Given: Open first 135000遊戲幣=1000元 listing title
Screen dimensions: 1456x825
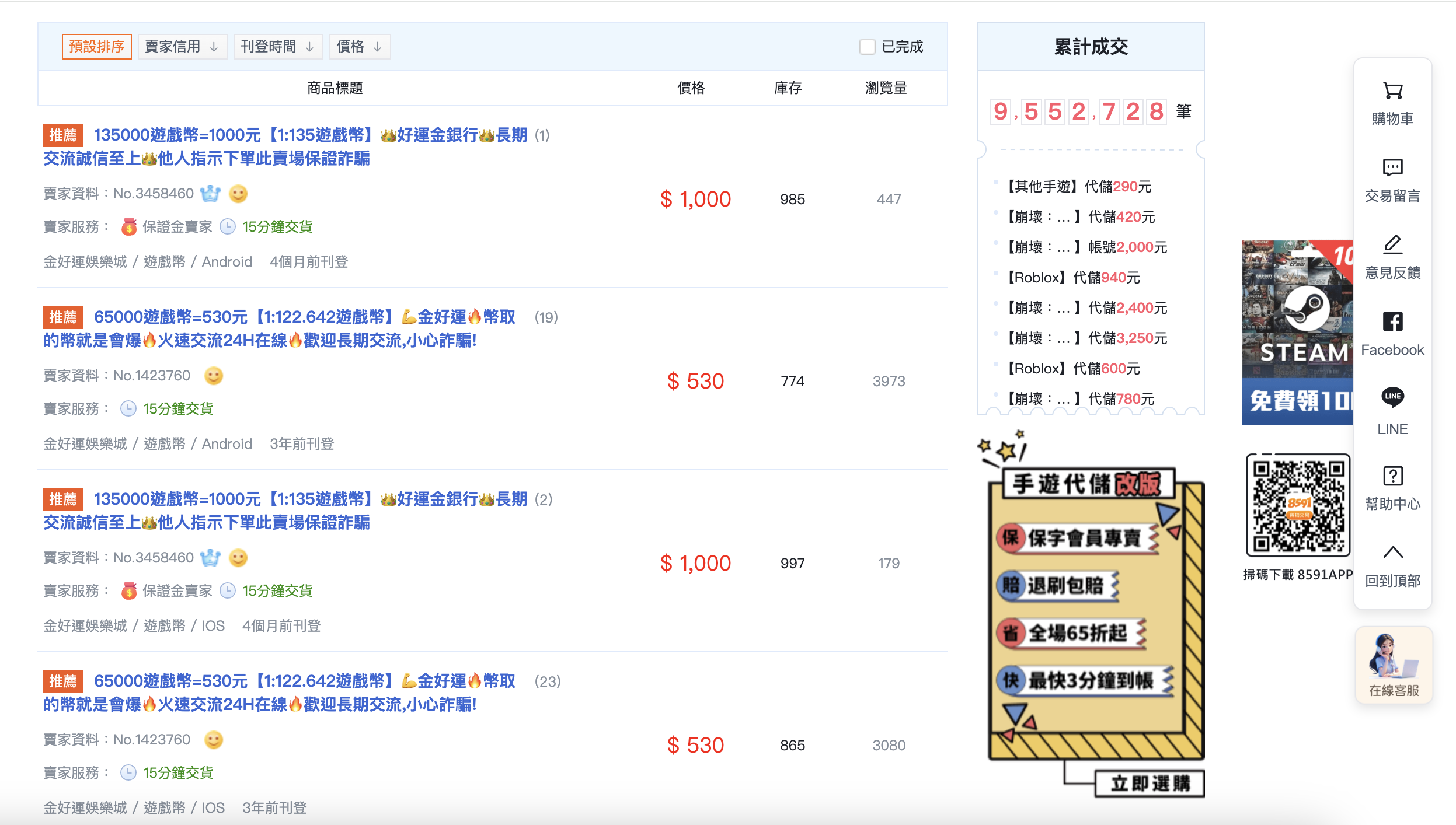Looking at the screenshot, I should click(309, 135).
